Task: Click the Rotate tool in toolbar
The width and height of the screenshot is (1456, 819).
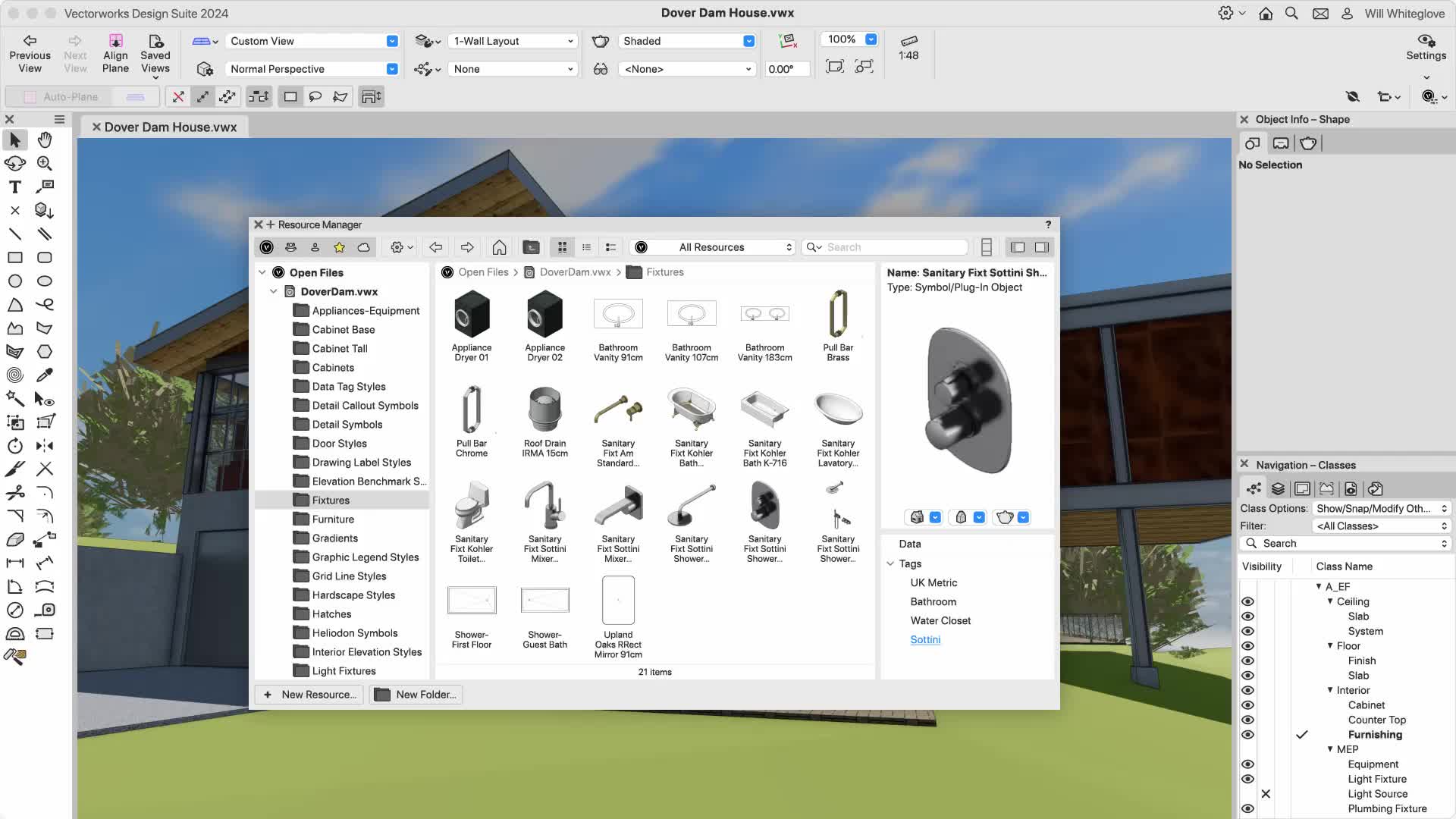Action: pos(15,445)
